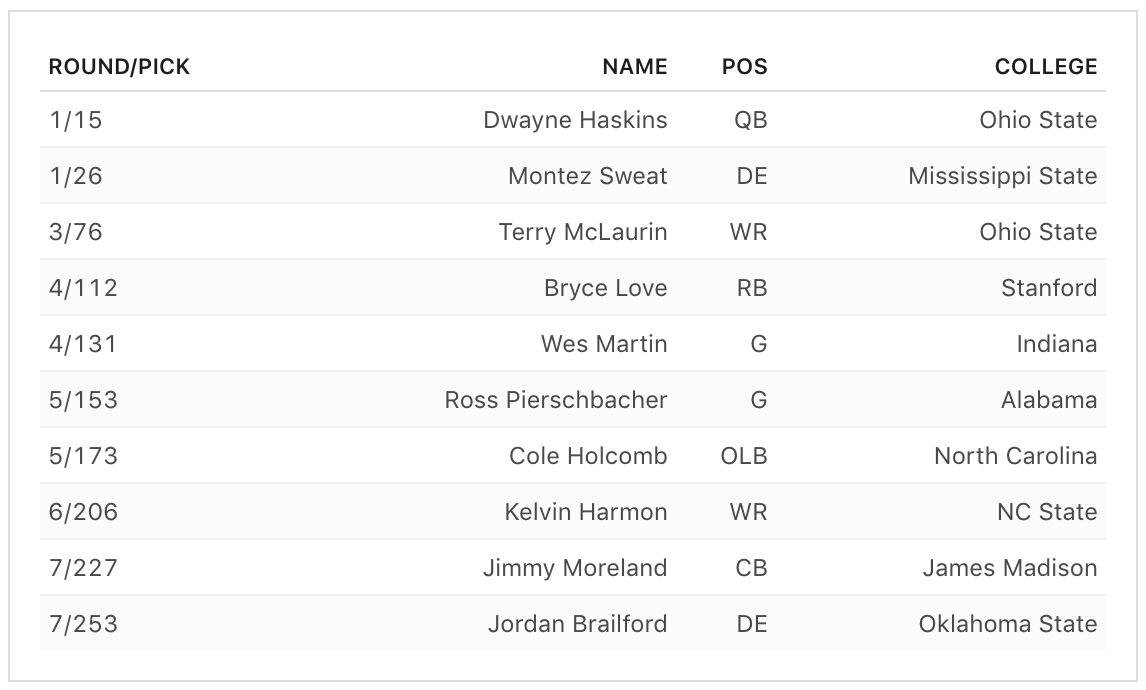Viewport: 1146px width, 690px height.
Task: Click on Montez Sweat's name
Action: [x=587, y=176]
